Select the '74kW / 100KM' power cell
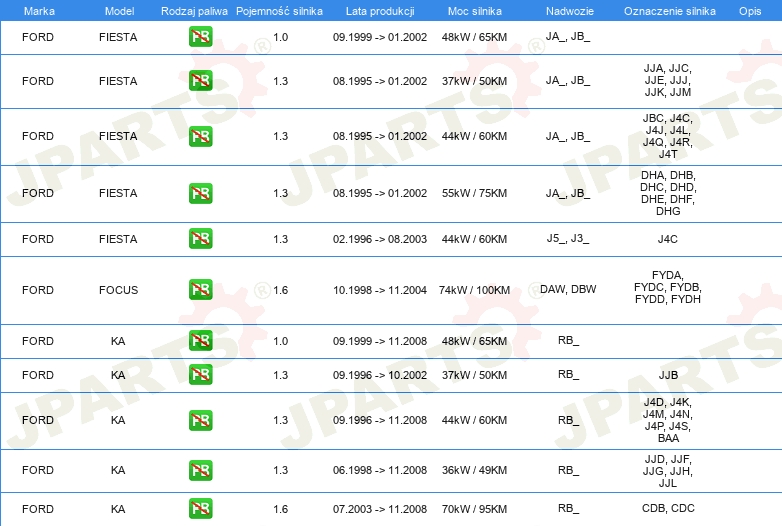The height and width of the screenshot is (526, 782). [x=474, y=290]
